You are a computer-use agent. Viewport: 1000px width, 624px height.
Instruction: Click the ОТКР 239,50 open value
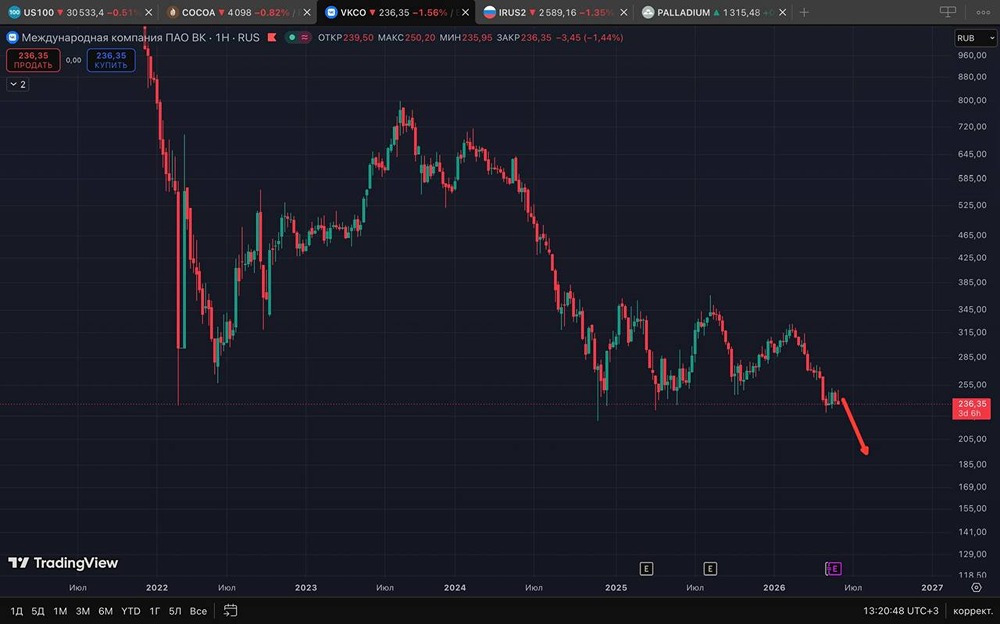click(346, 38)
